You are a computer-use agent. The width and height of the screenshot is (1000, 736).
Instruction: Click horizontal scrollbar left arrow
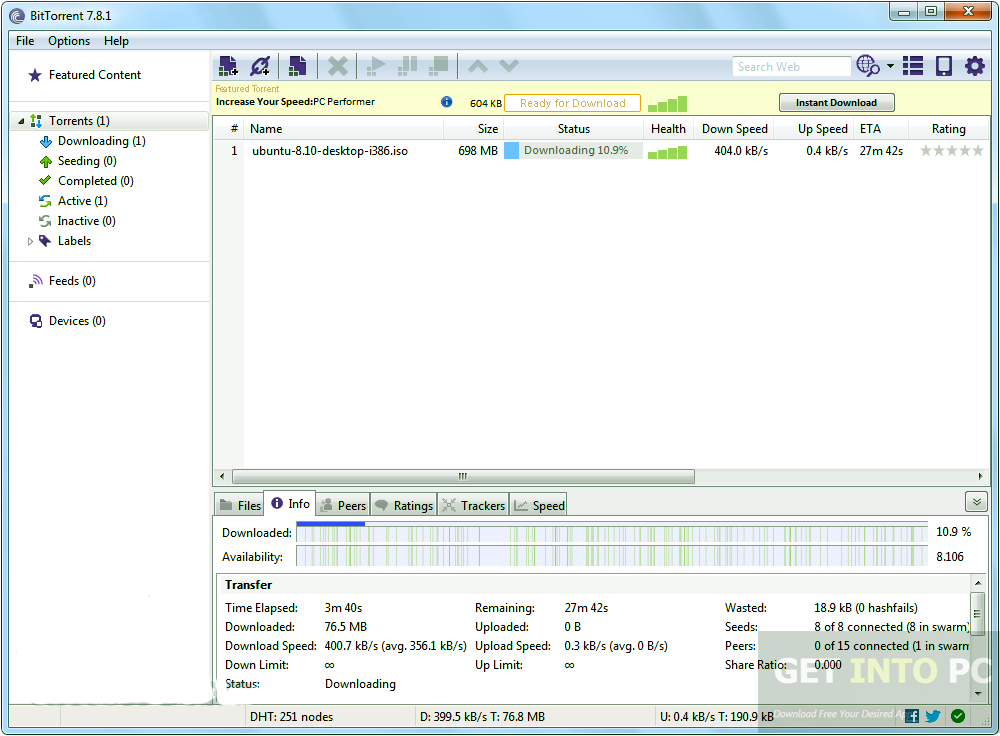tap(222, 476)
